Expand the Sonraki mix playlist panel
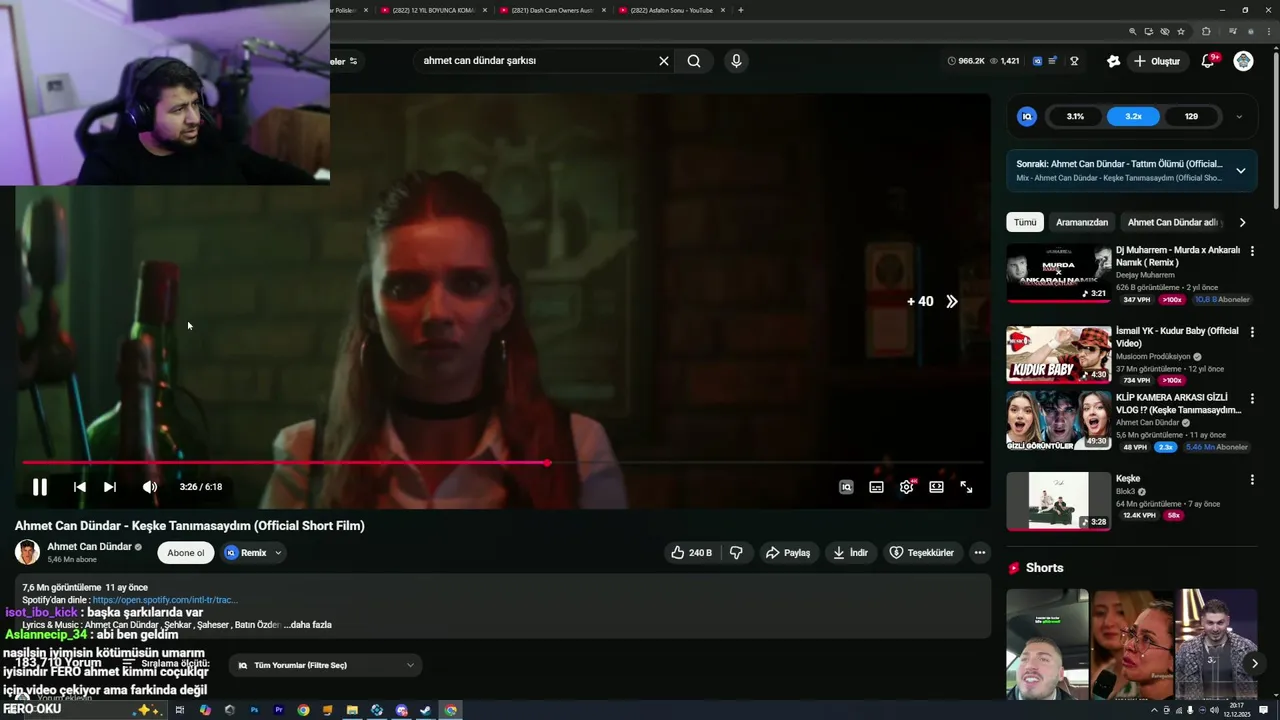Image resolution: width=1280 pixels, height=720 pixels. point(1241,171)
